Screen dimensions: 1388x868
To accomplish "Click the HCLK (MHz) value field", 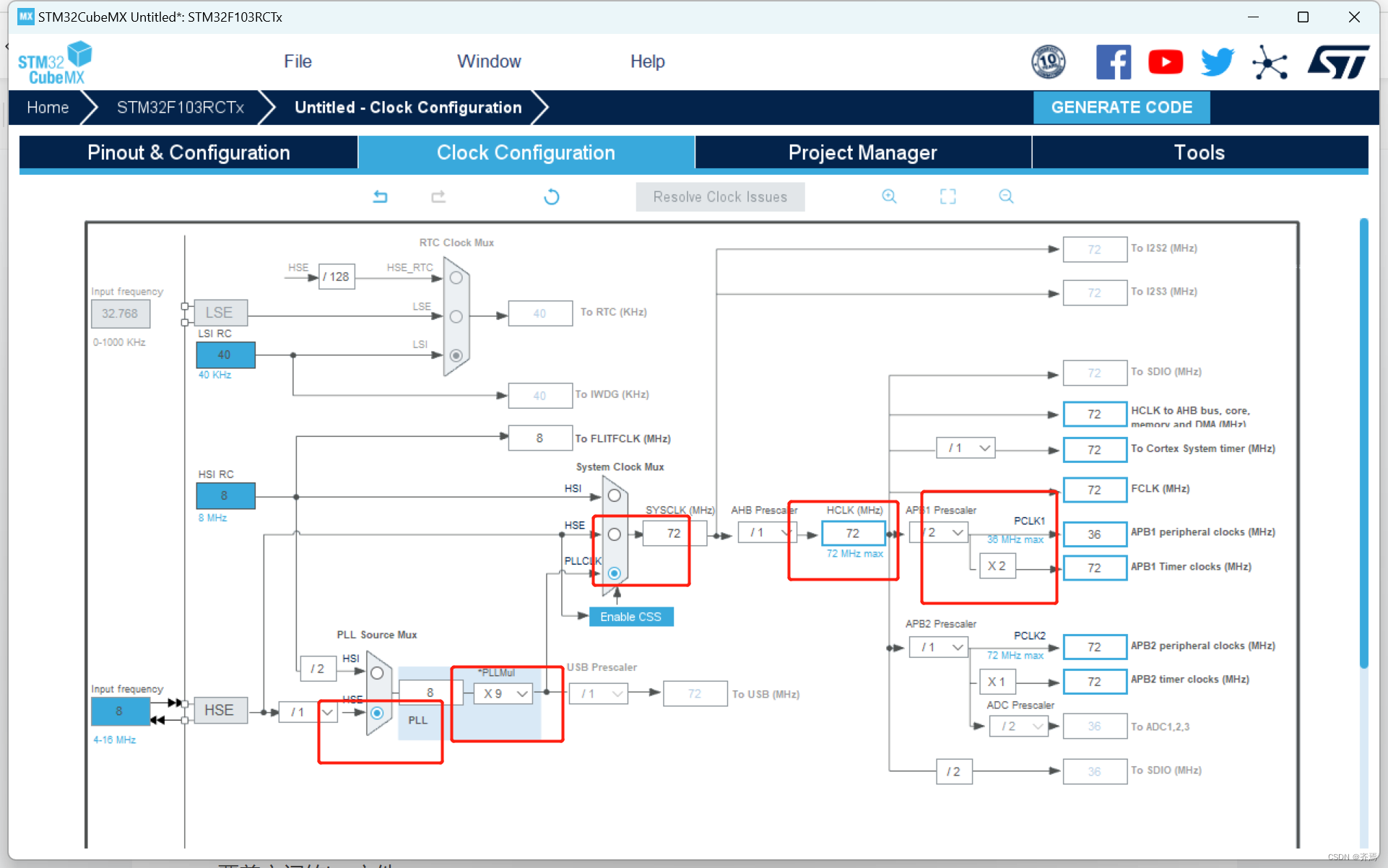I will click(853, 533).
